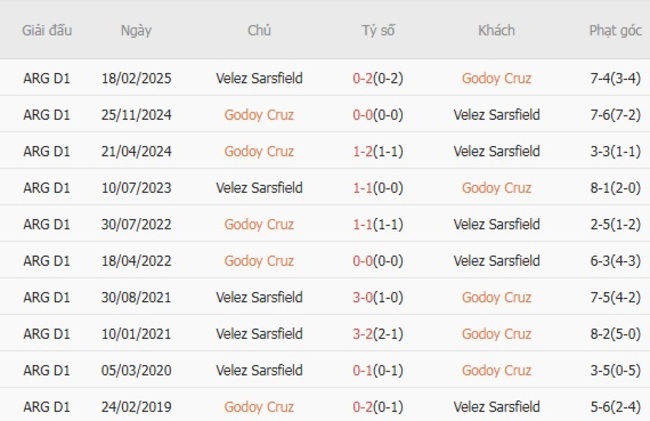Click the date 24/02/2019

(136, 407)
